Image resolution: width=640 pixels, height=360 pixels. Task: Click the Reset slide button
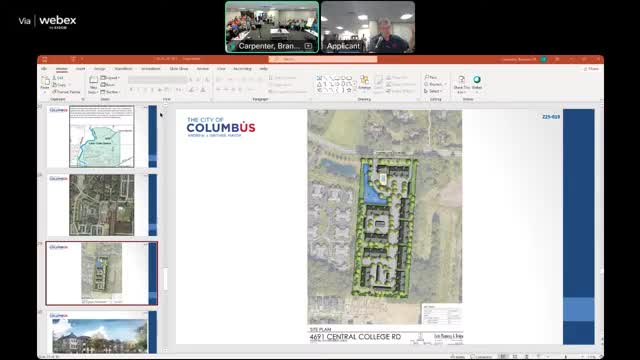[x=108, y=84]
